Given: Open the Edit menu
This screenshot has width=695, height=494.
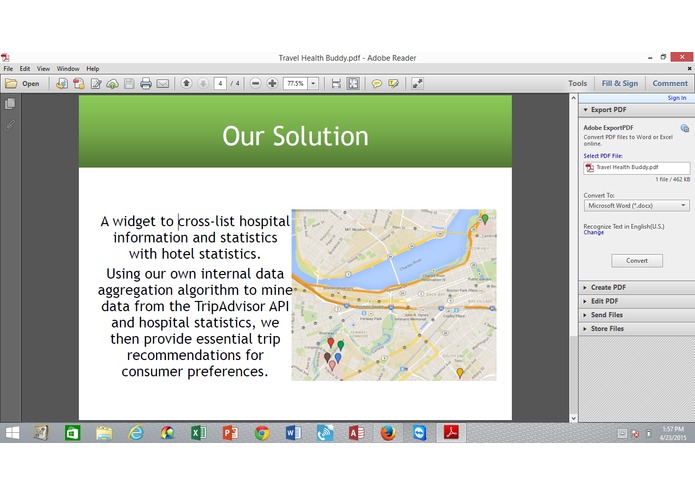Looking at the screenshot, I should click(x=25, y=69).
